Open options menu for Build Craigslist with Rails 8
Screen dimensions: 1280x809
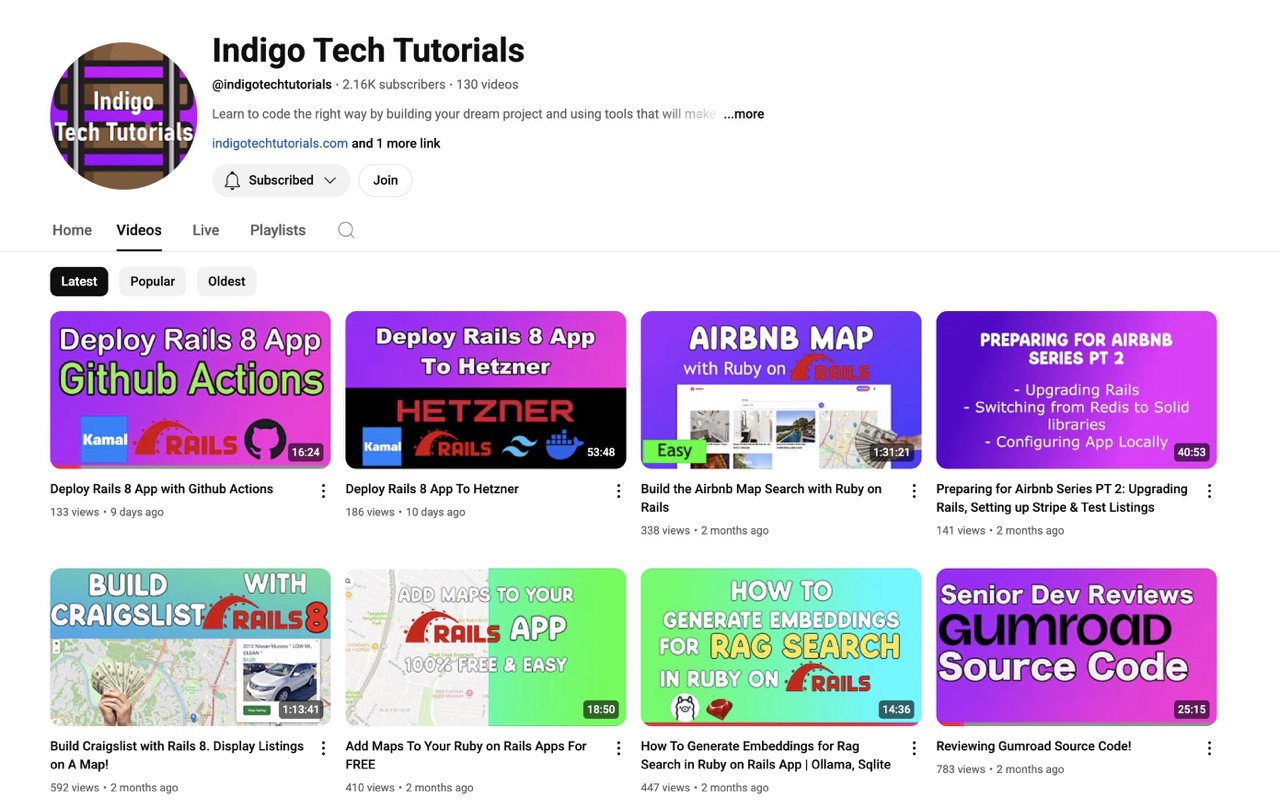[323, 748]
